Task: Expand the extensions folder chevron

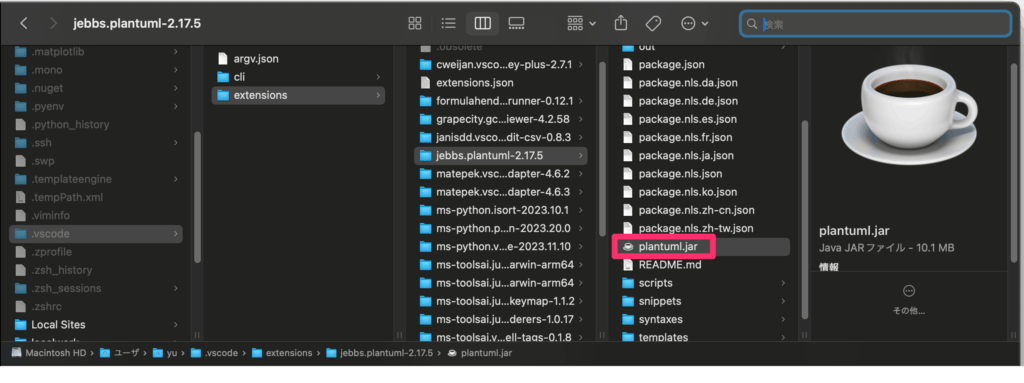Action: point(378,95)
